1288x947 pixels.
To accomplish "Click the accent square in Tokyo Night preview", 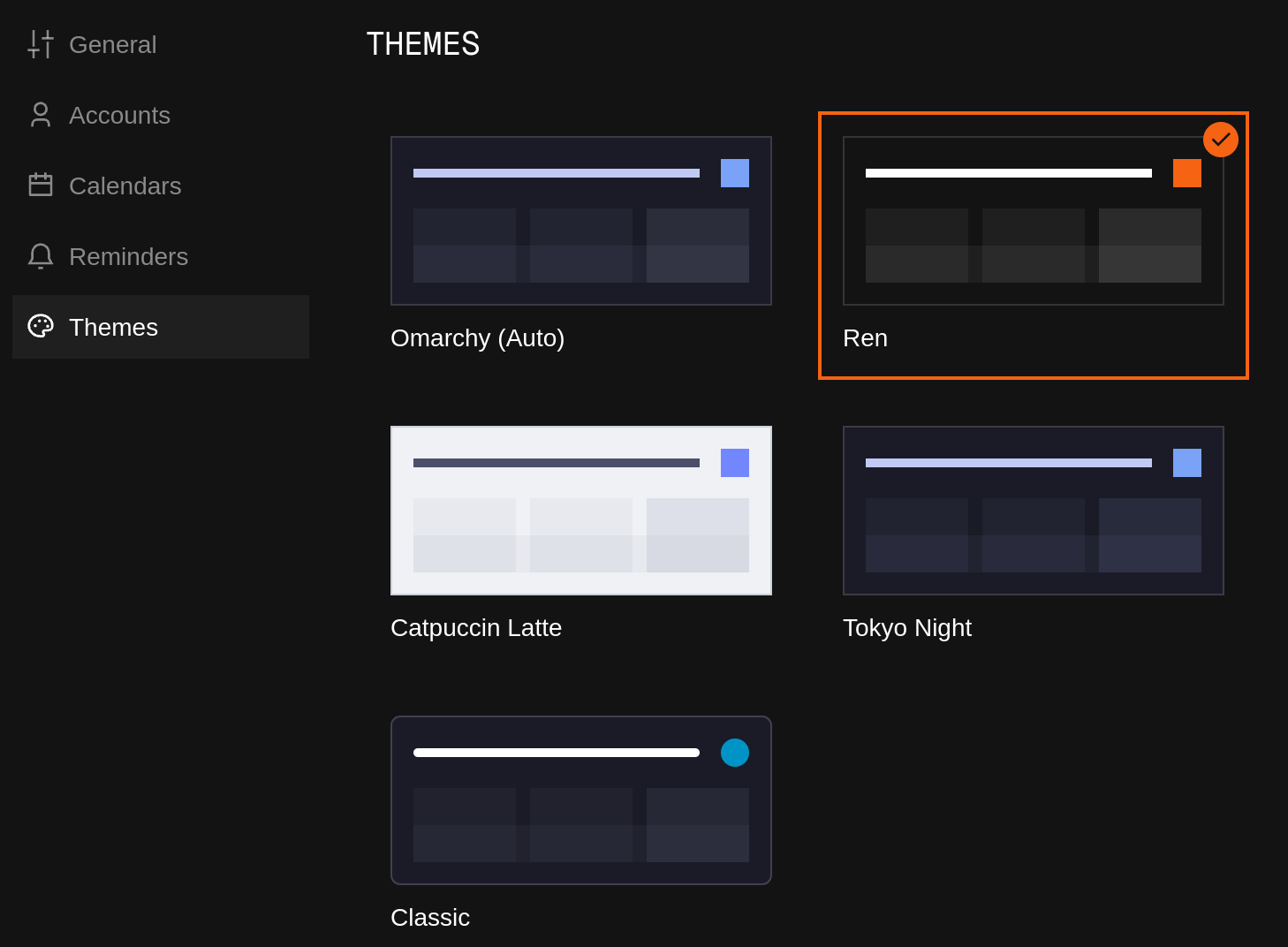I will coord(1187,463).
